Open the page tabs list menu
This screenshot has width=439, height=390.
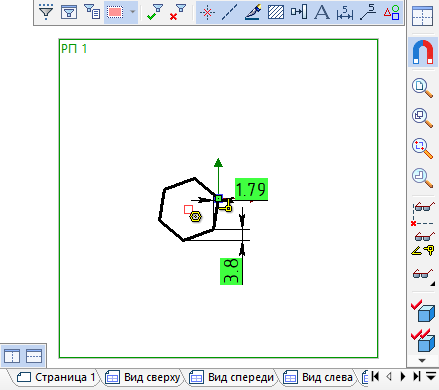click(x=431, y=376)
